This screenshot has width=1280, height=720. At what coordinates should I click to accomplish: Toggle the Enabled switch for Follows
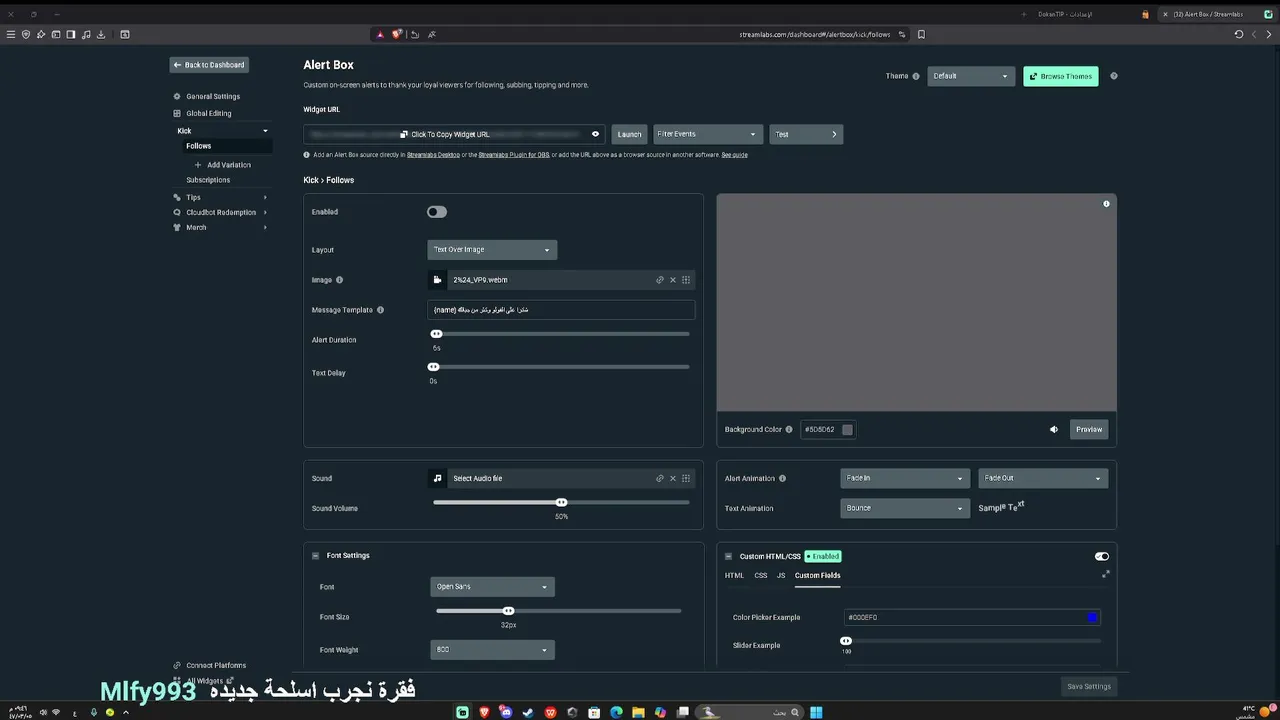pyautogui.click(x=437, y=212)
